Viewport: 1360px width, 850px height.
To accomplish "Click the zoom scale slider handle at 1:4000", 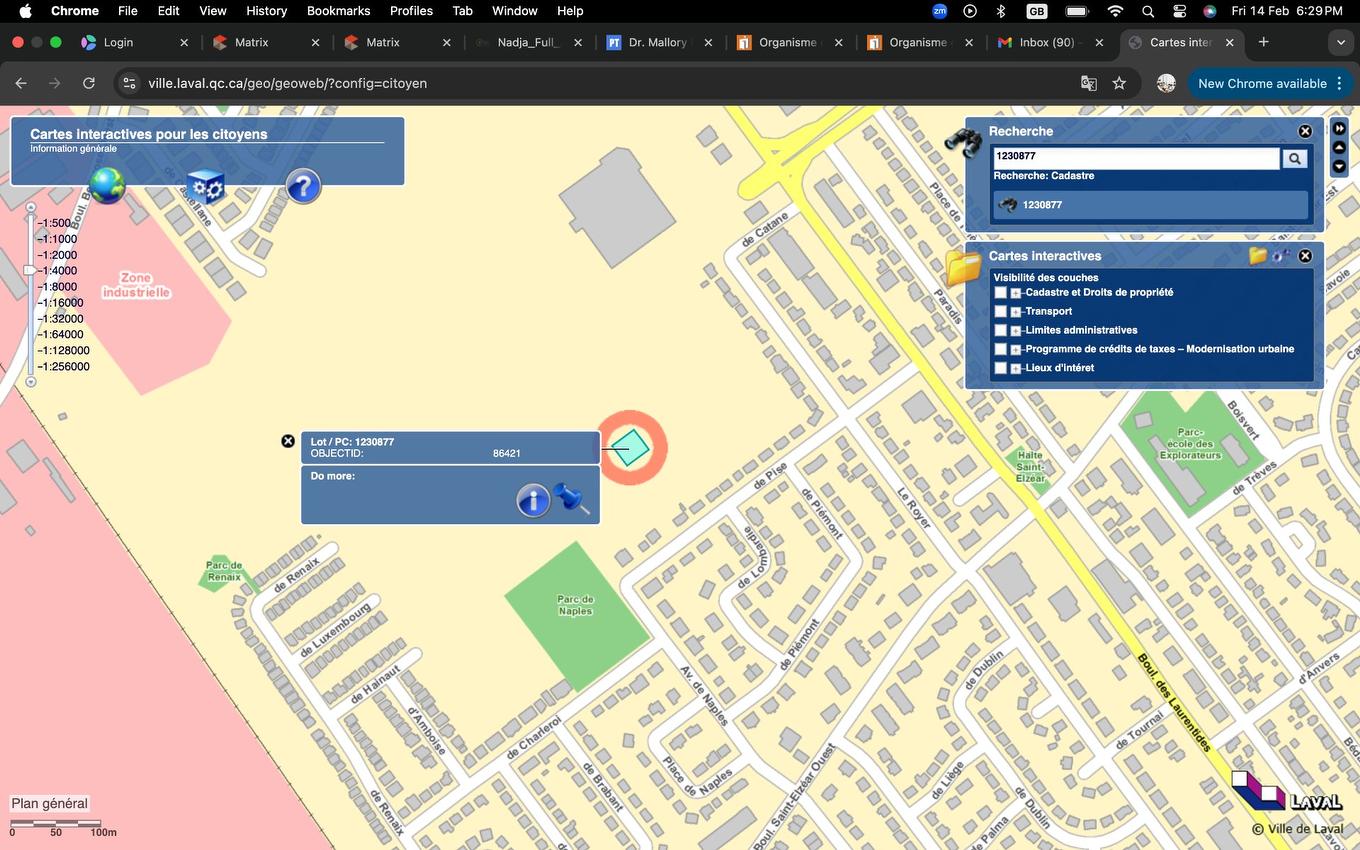I will pyautogui.click(x=30, y=270).
